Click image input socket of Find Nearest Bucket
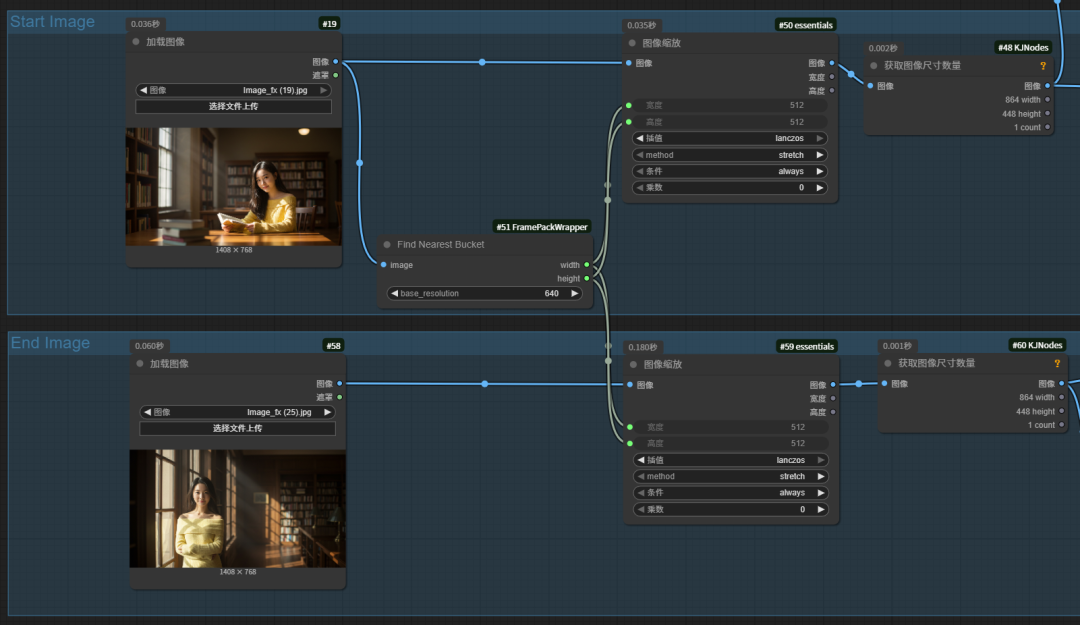Viewport: 1080px width, 625px height. [x=384, y=265]
